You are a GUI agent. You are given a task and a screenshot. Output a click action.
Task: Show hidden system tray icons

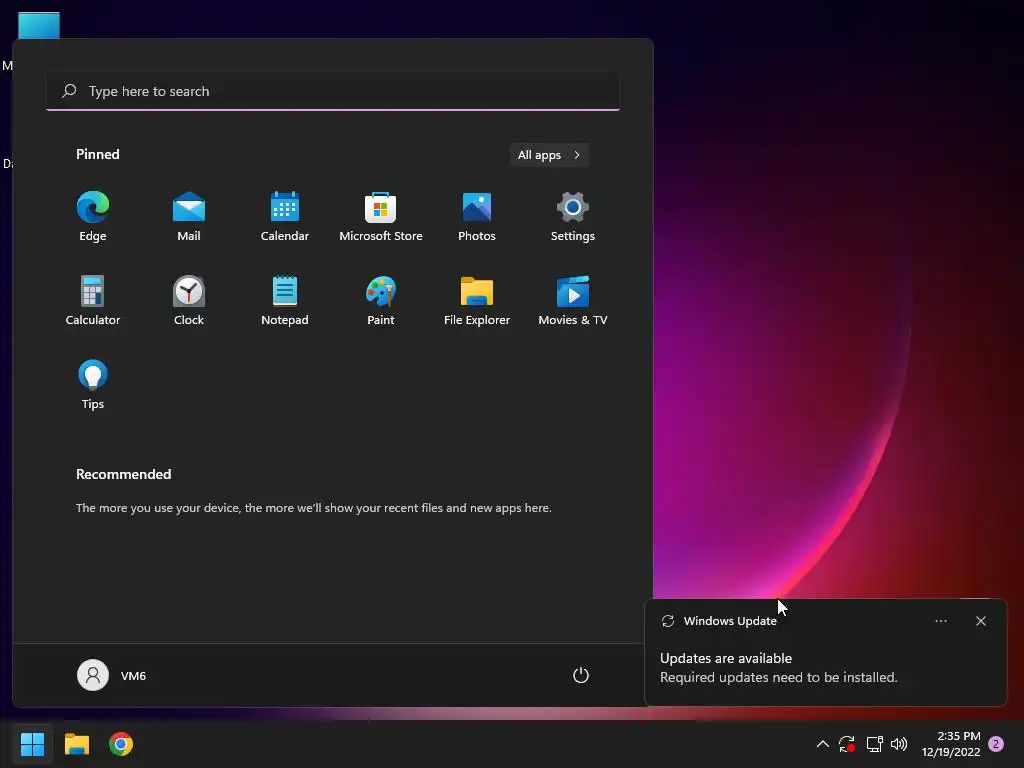click(x=823, y=744)
